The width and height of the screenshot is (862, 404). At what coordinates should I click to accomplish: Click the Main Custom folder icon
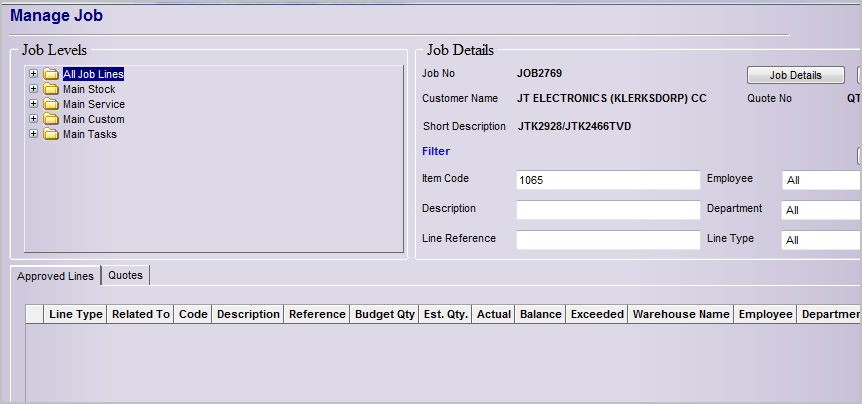(x=51, y=119)
